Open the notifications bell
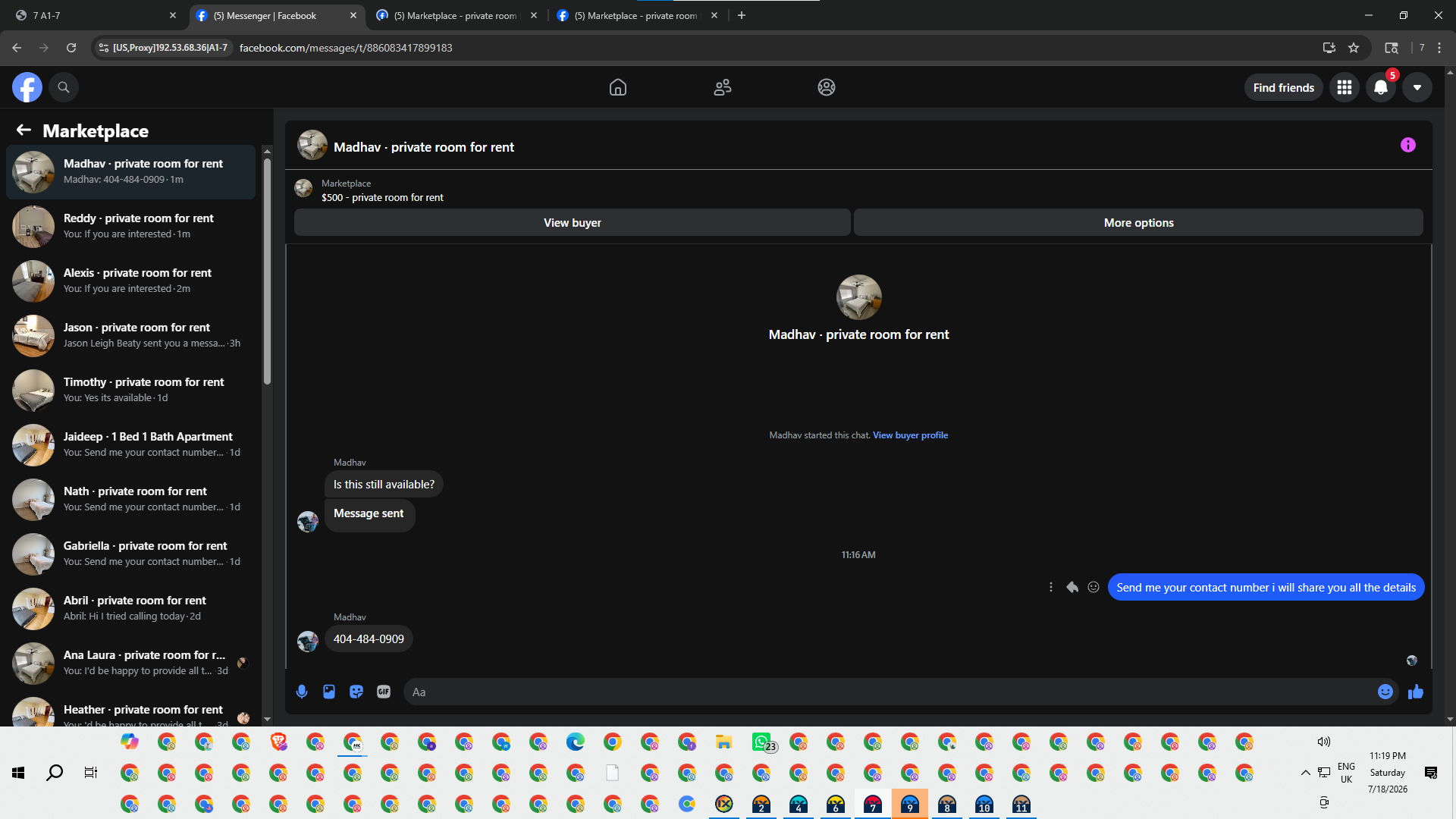 [1381, 87]
